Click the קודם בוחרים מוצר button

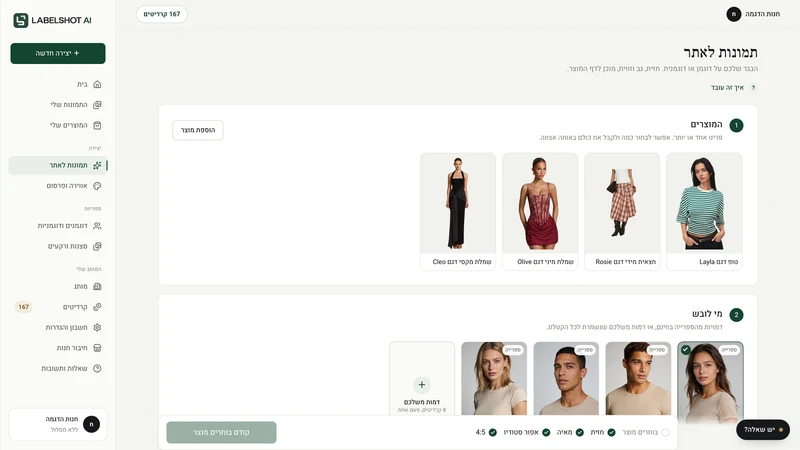221,432
